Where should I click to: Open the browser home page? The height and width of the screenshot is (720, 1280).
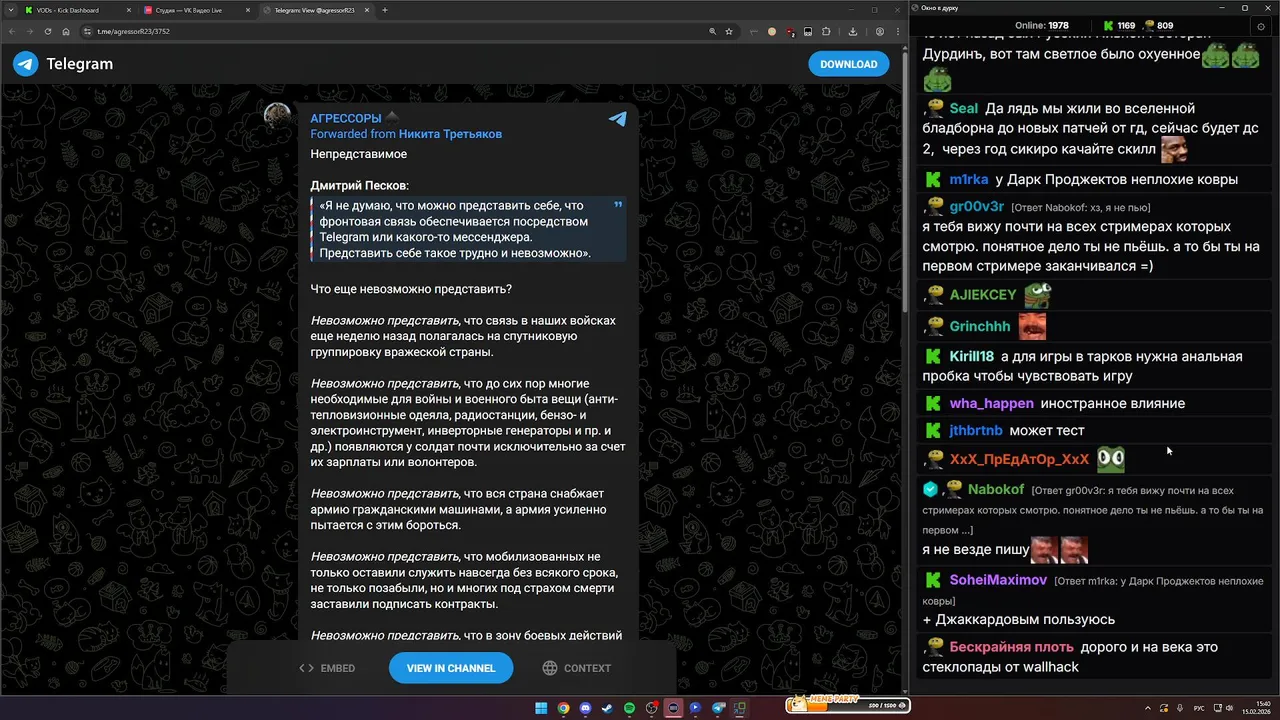coord(66,31)
